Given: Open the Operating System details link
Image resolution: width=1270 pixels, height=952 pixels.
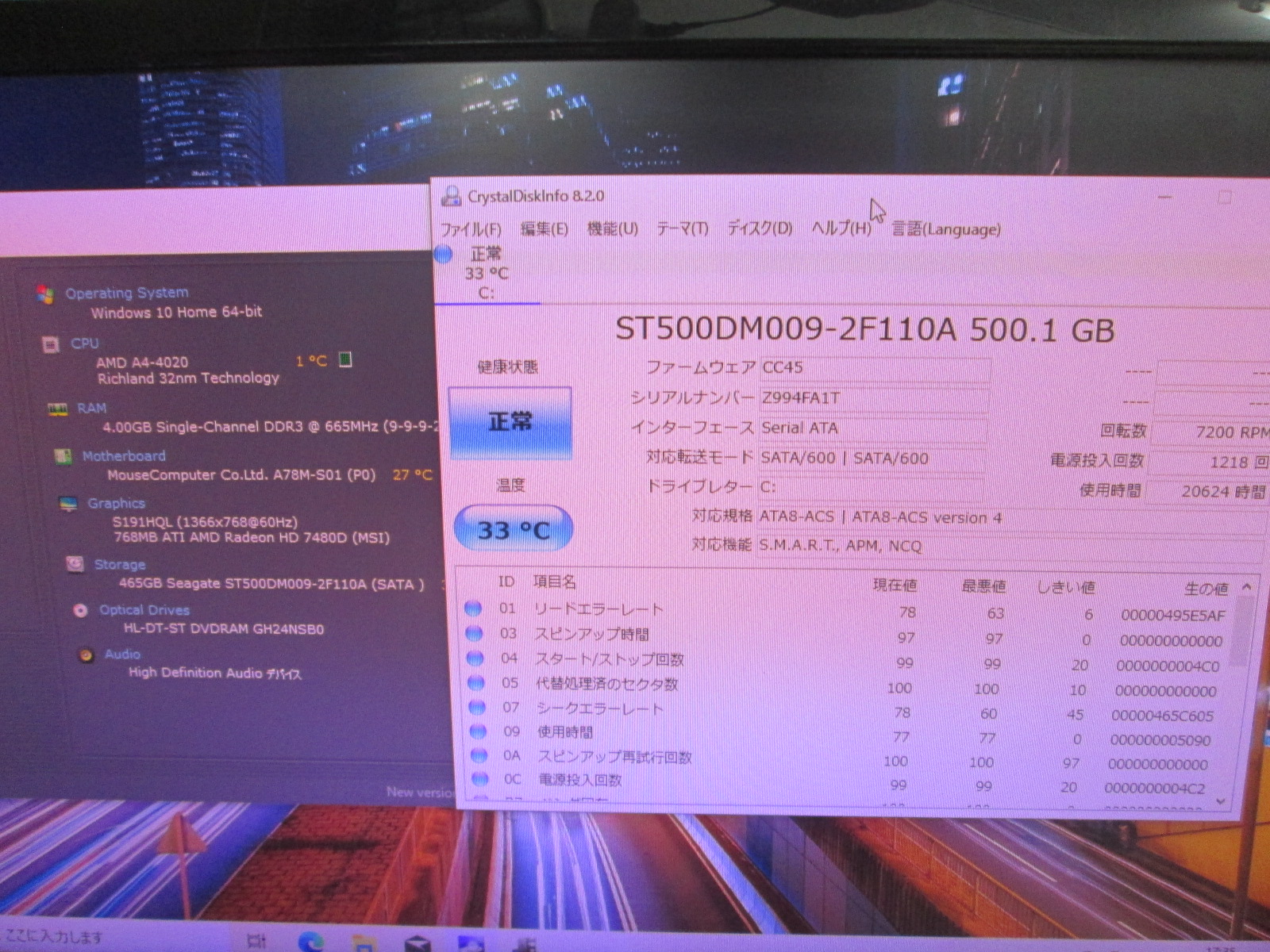Looking at the screenshot, I should 127,293.
